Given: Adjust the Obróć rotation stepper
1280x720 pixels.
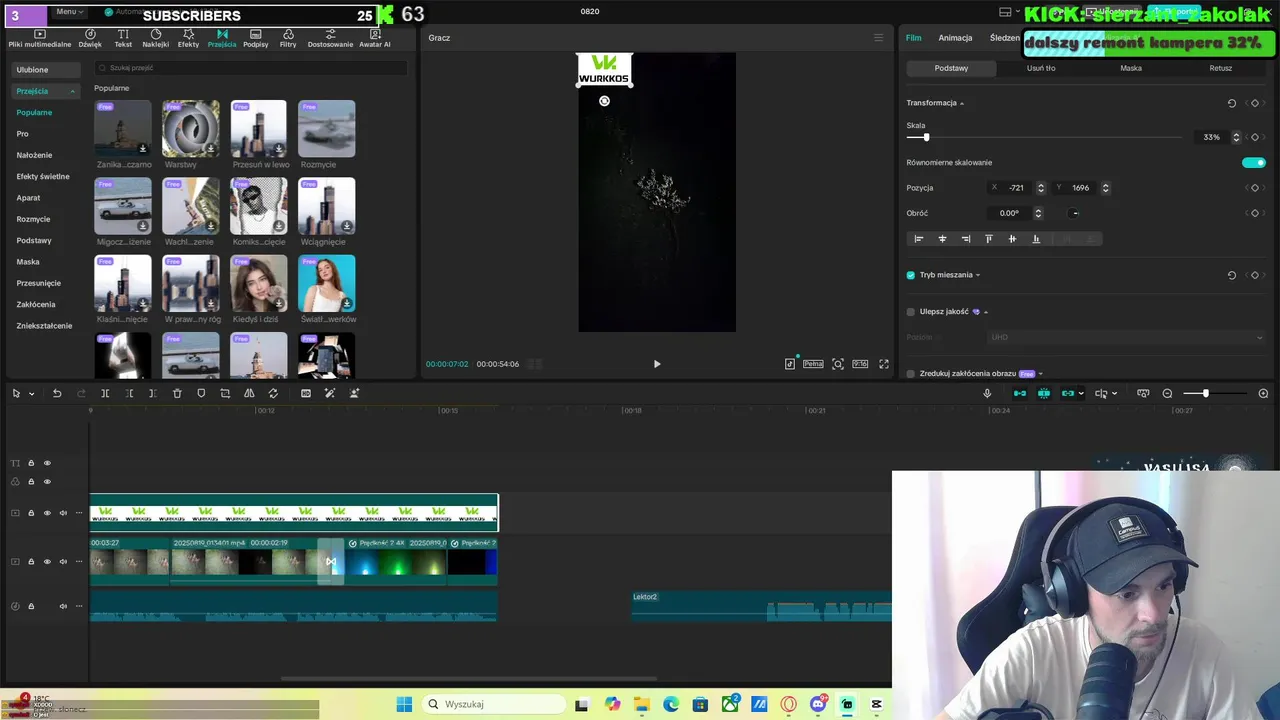Looking at the screenshot, I should [x=1038, y=213].
